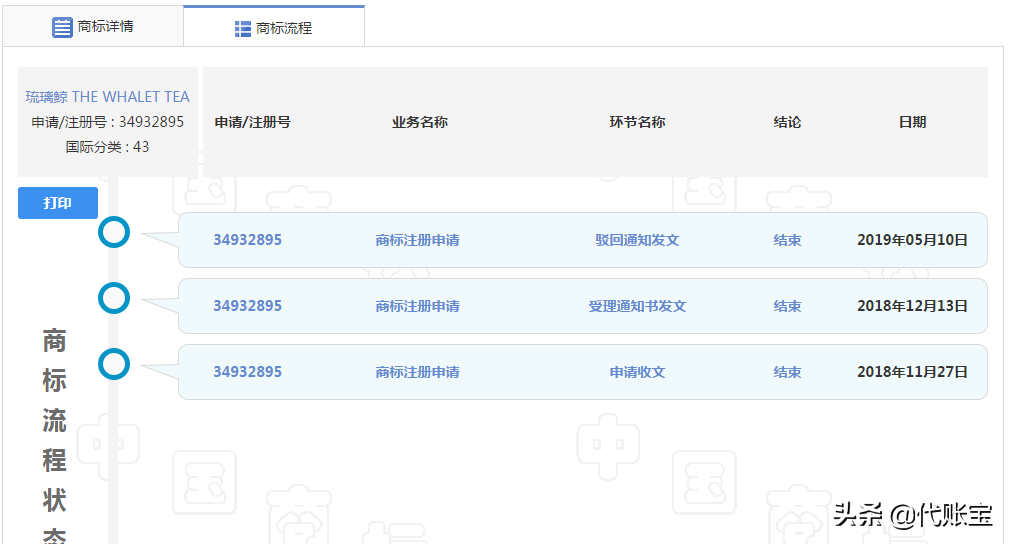This screenshot has width=1009, height=544.
Task: Click 34932895 in the 驳回通知发文 row
Action: coord(248,240)
